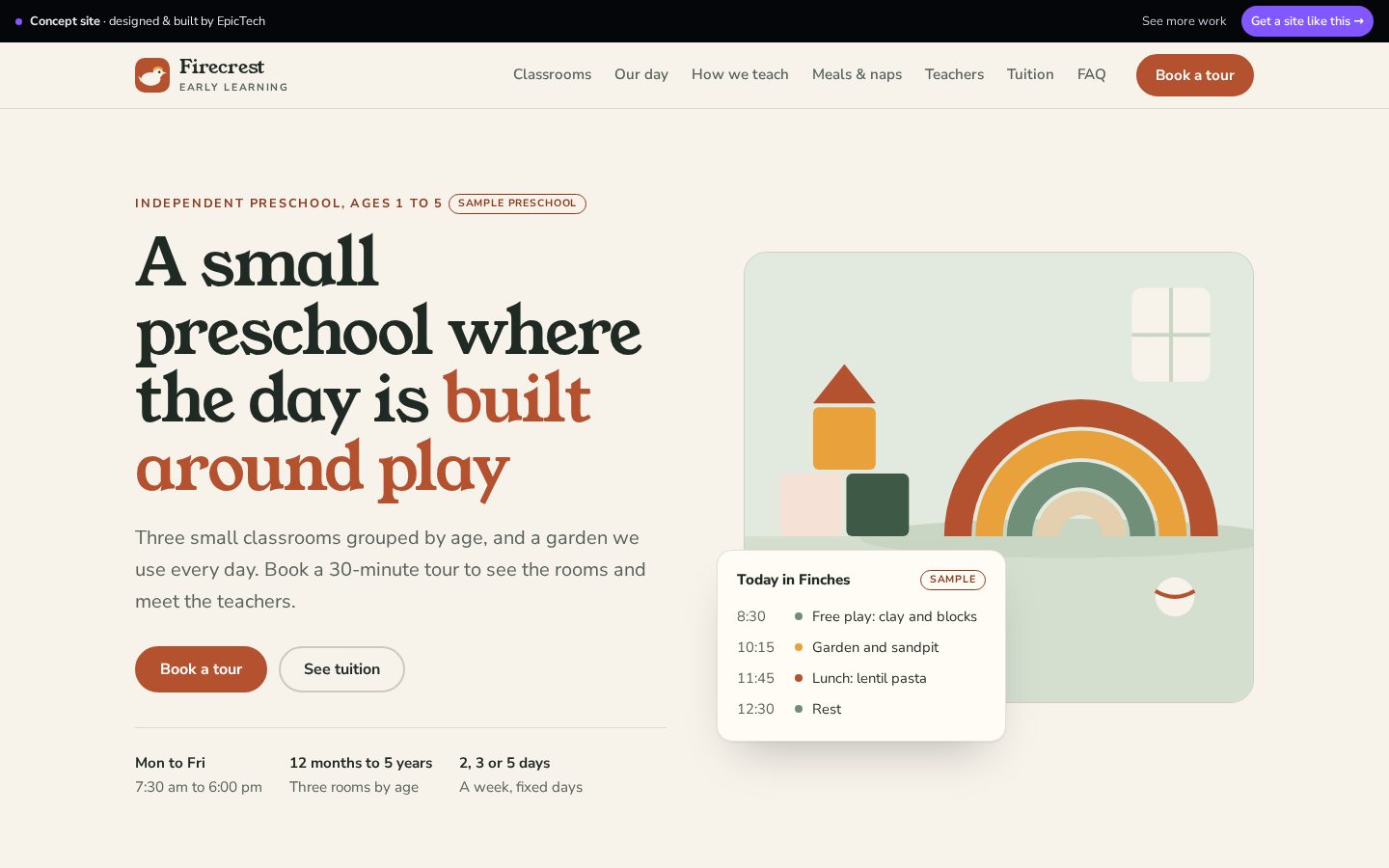Click the purple dot in top bar
Image resolution: width=1389 pixels, height=868 pixels.
18,21
